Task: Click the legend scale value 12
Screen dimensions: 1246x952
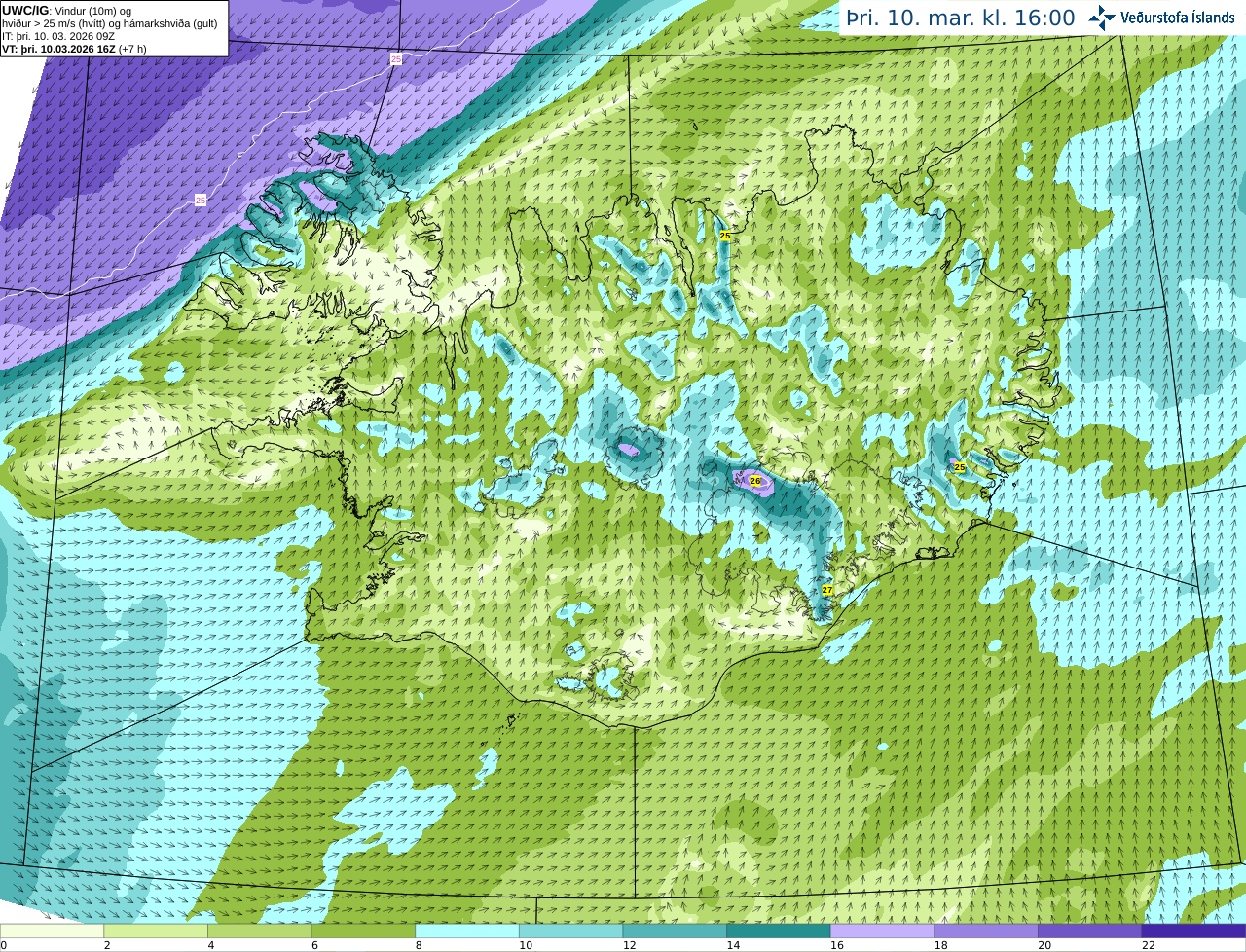Action: [x=630, y=945]
